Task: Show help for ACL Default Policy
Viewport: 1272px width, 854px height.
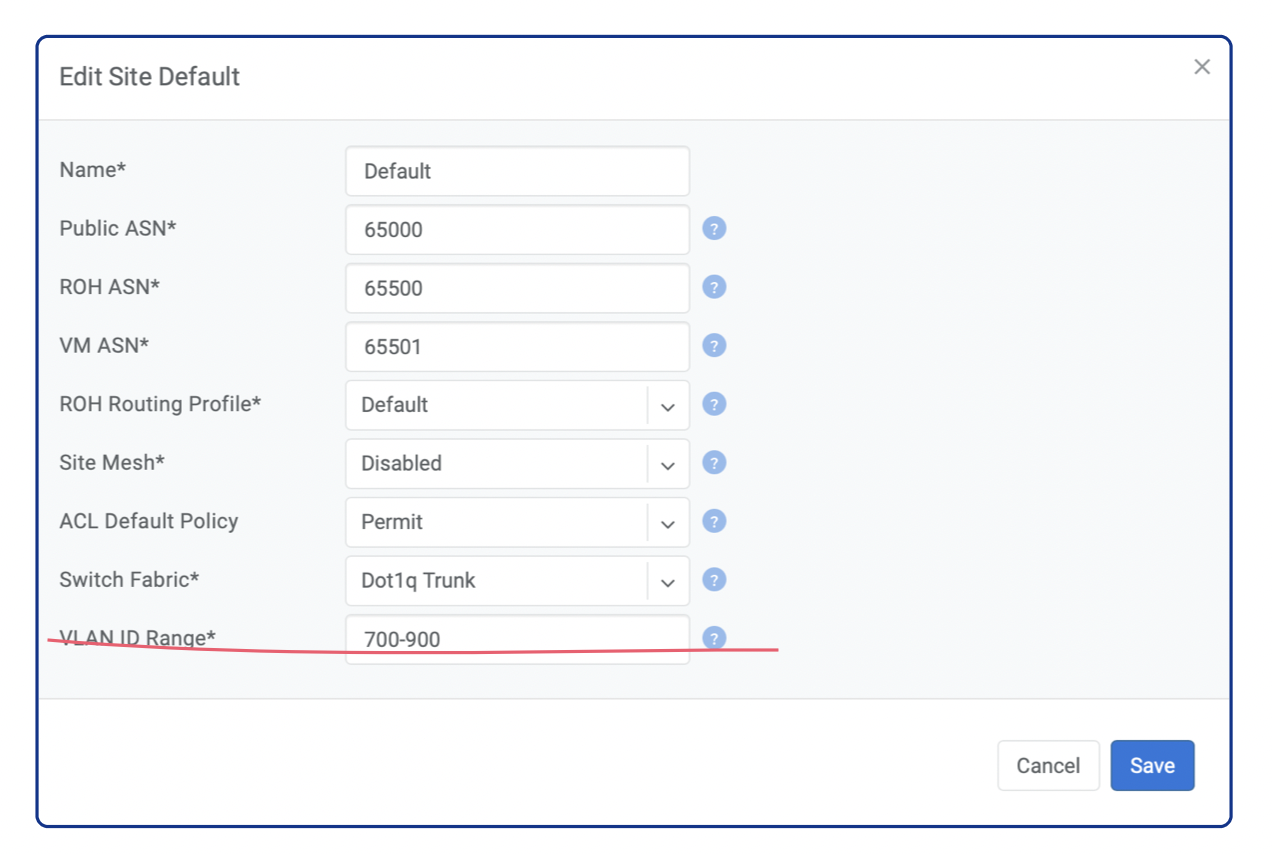Action: (713, 521)
